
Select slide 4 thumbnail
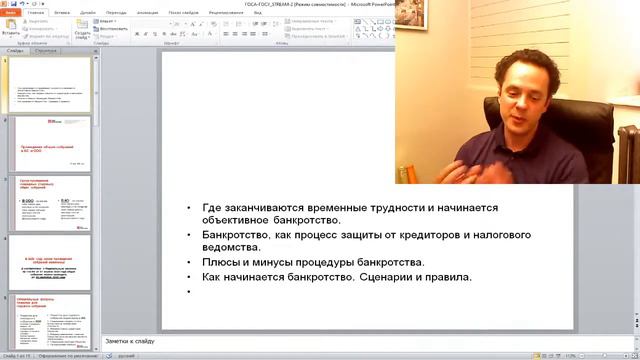49,262
